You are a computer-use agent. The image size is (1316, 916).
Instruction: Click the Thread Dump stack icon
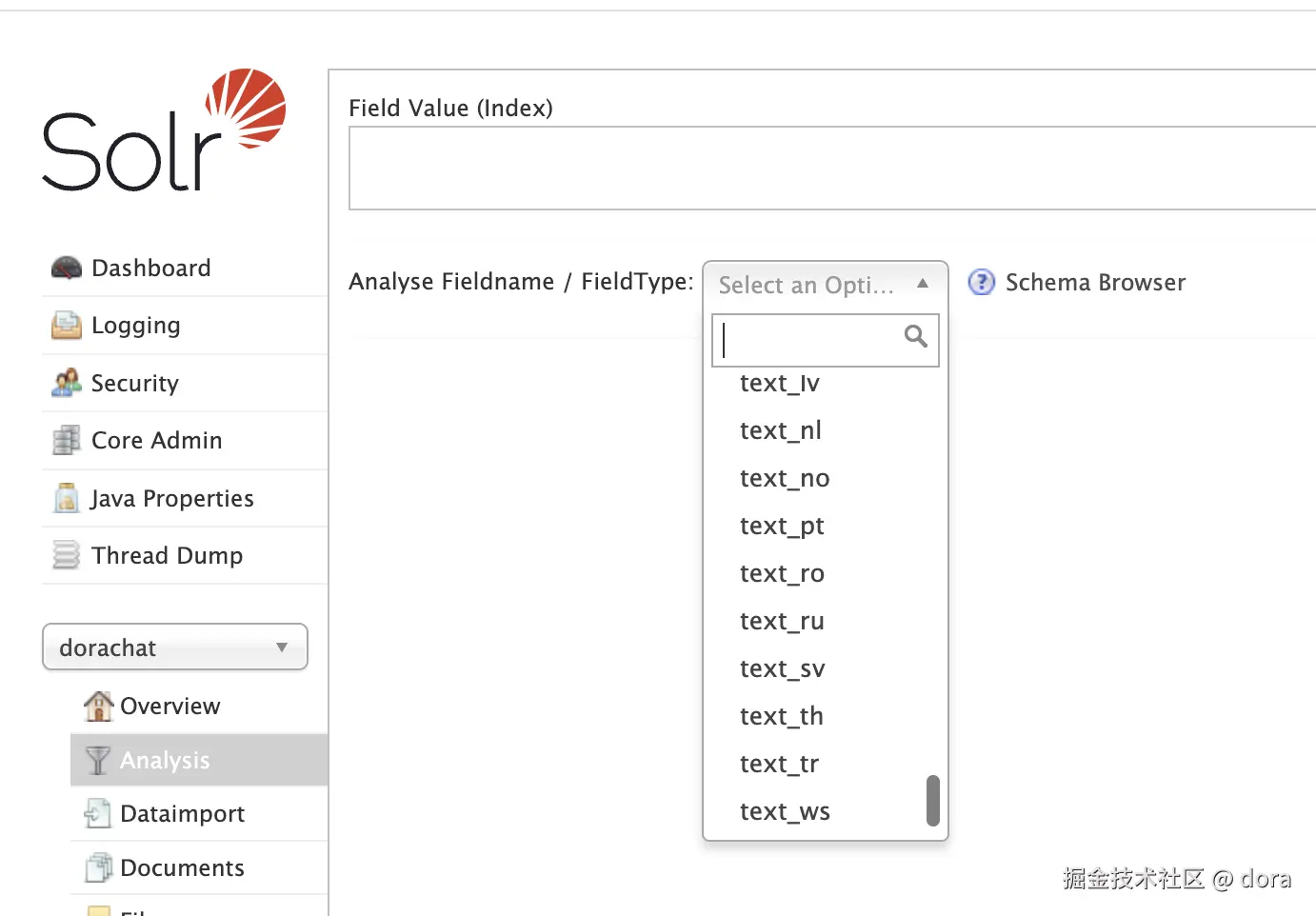click(66, 555)
